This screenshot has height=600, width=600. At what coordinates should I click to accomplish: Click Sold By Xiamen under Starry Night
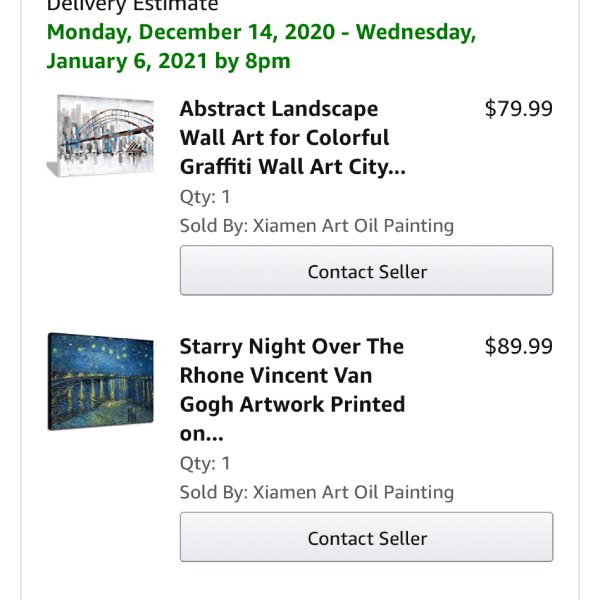click(317, 492)
